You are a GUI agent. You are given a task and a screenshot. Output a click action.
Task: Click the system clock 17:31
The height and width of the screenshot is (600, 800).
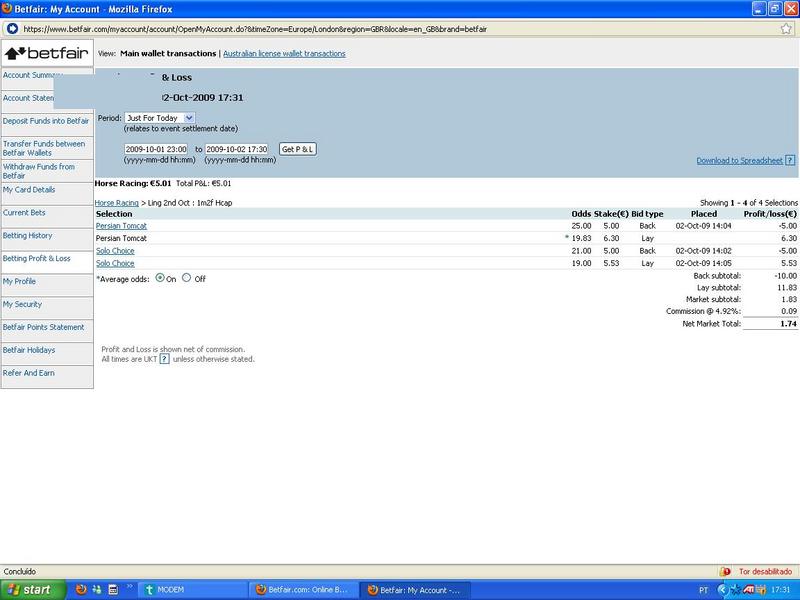(x=781, y=590)
